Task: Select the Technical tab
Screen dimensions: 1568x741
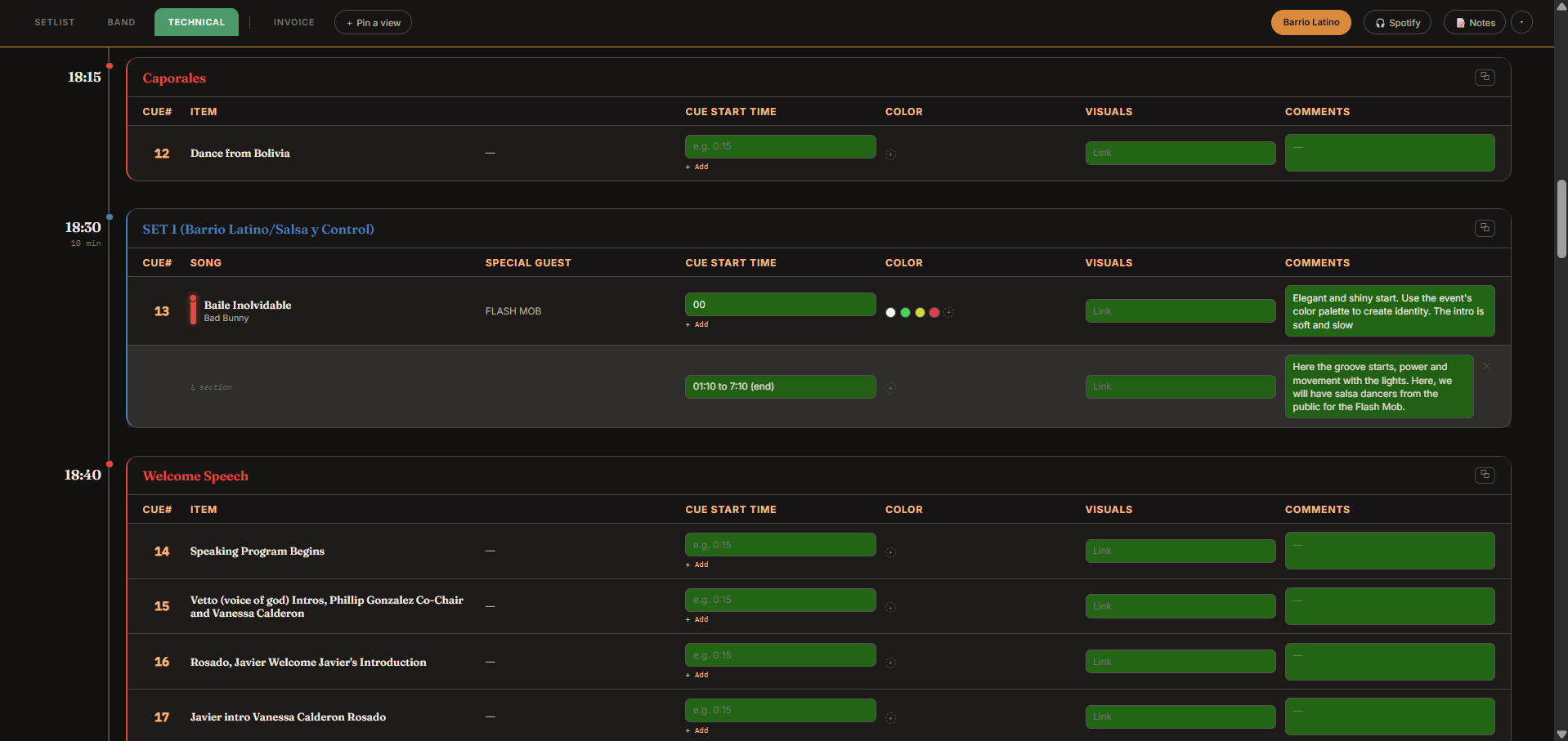Action: [x=196, y=22]
